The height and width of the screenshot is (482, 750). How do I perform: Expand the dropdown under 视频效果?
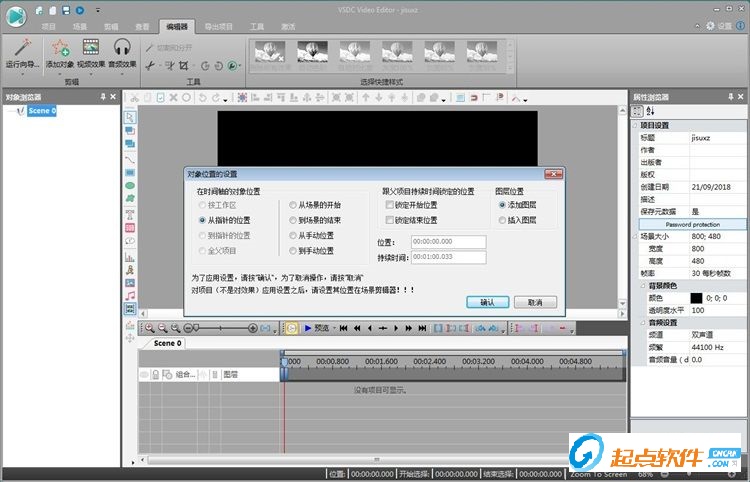click(x=91, y=74)
